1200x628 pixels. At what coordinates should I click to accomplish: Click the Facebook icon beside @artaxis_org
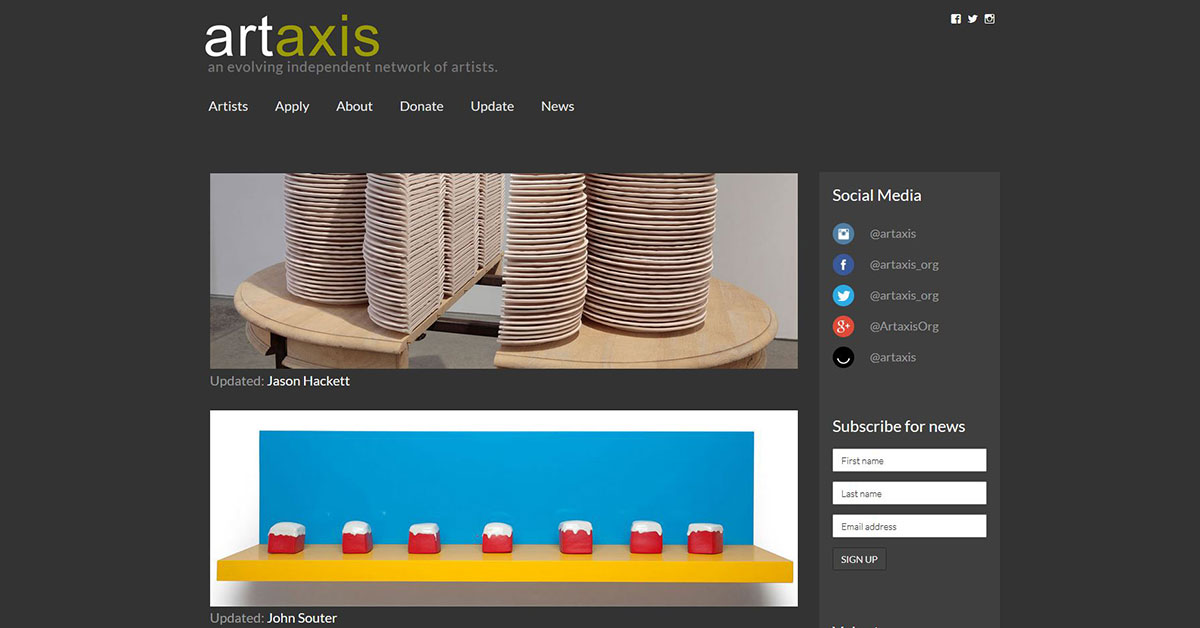843,264
